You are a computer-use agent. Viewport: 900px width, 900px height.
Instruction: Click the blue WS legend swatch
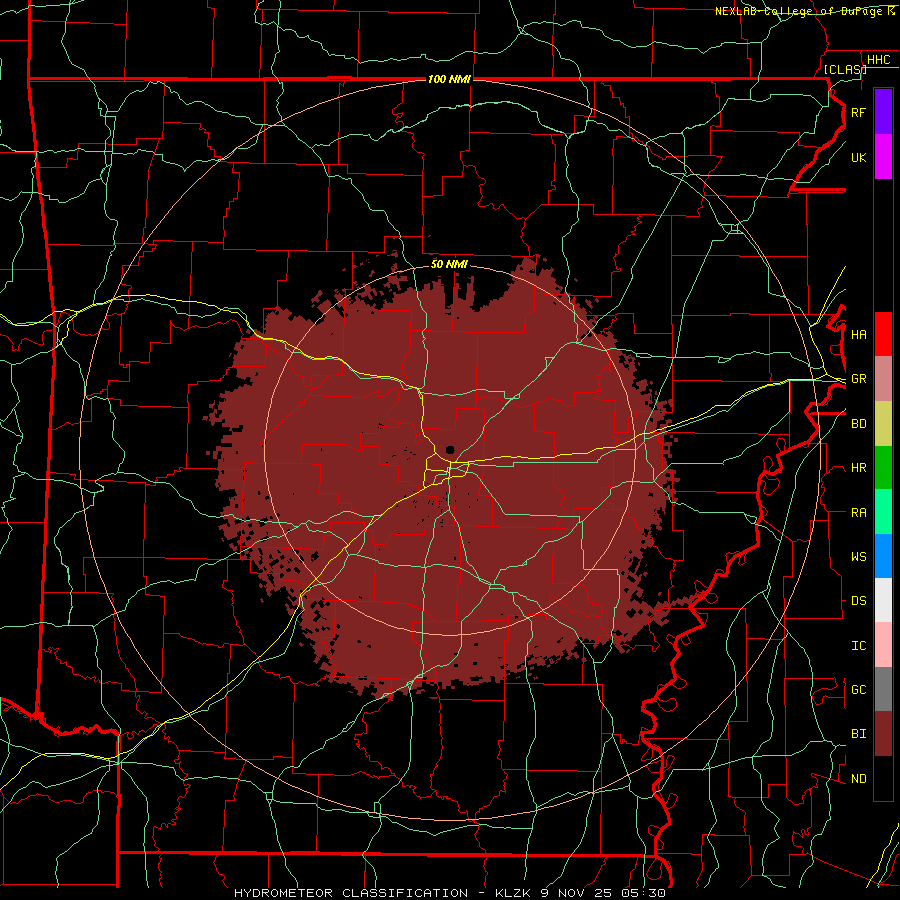pos(883,556)
